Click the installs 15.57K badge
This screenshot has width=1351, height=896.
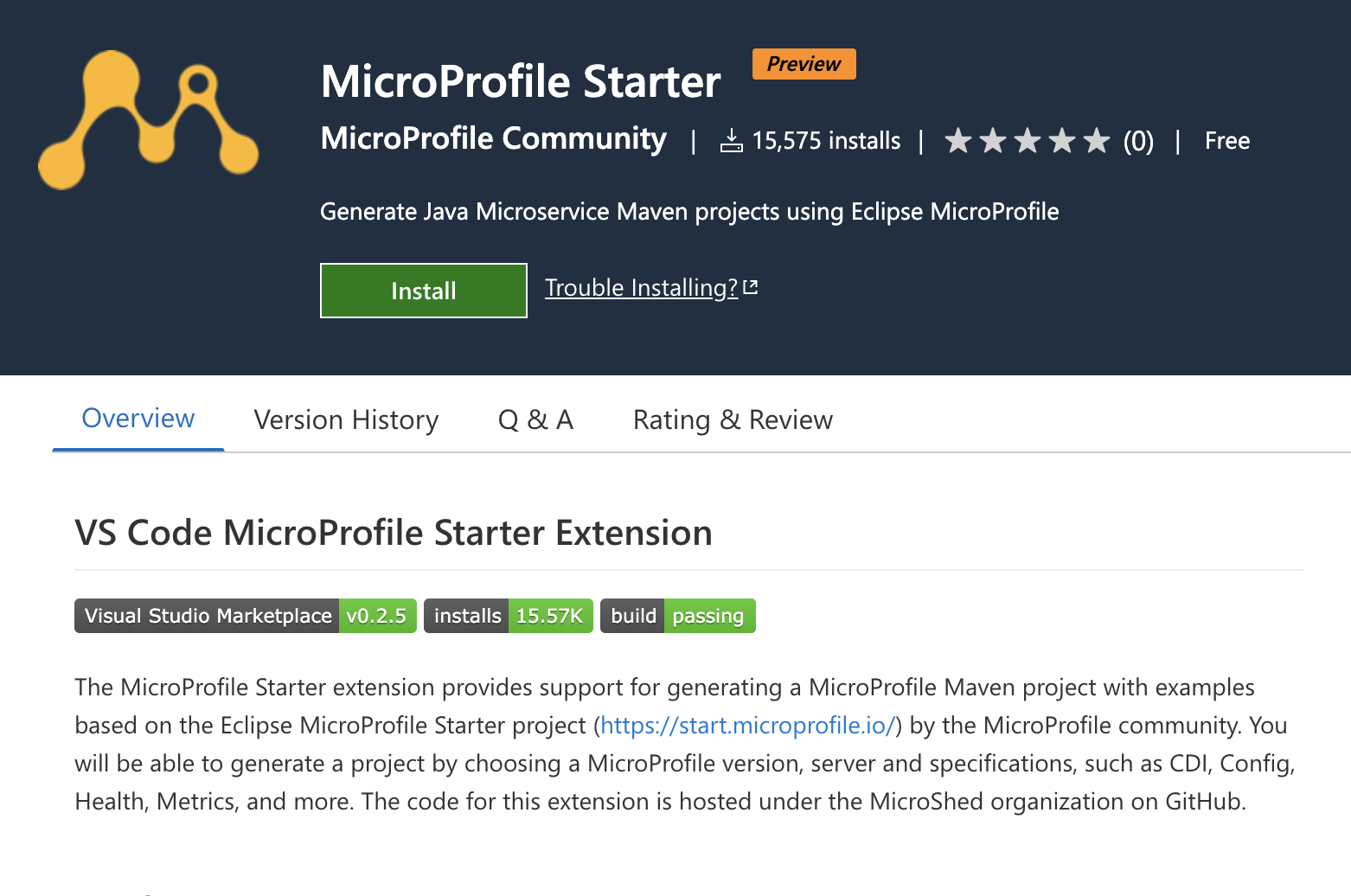click(508, 616)
